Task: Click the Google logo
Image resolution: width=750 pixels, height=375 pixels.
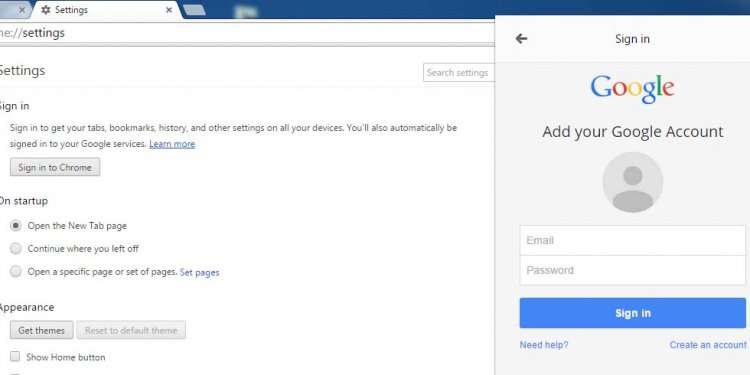Action: (632, 89)
